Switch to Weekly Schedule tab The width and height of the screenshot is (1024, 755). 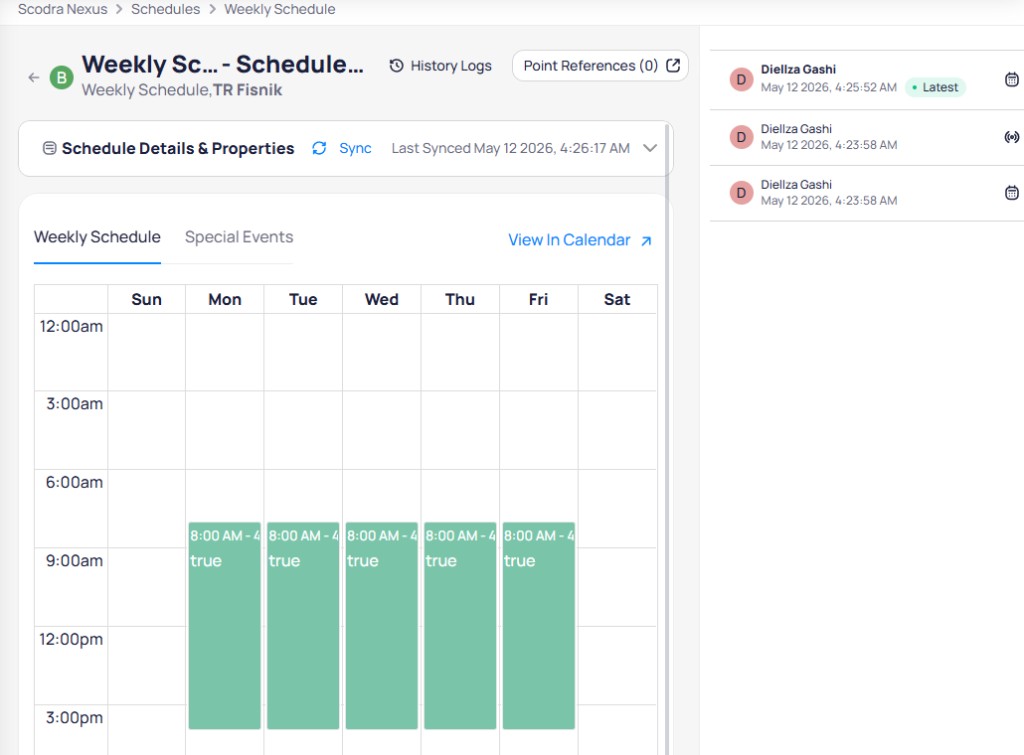click(97, 237)
